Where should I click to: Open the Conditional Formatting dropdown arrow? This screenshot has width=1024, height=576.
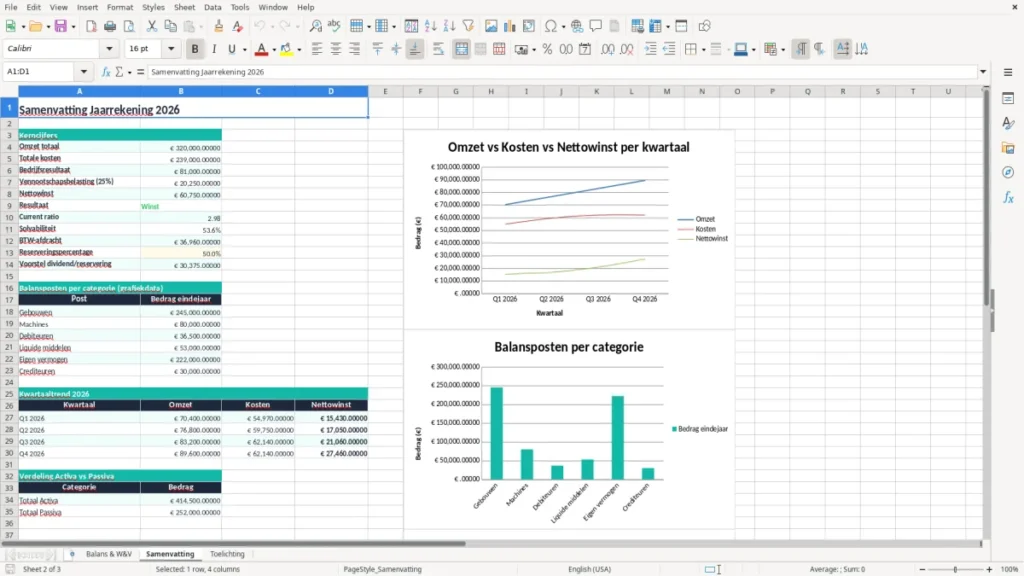782,50
